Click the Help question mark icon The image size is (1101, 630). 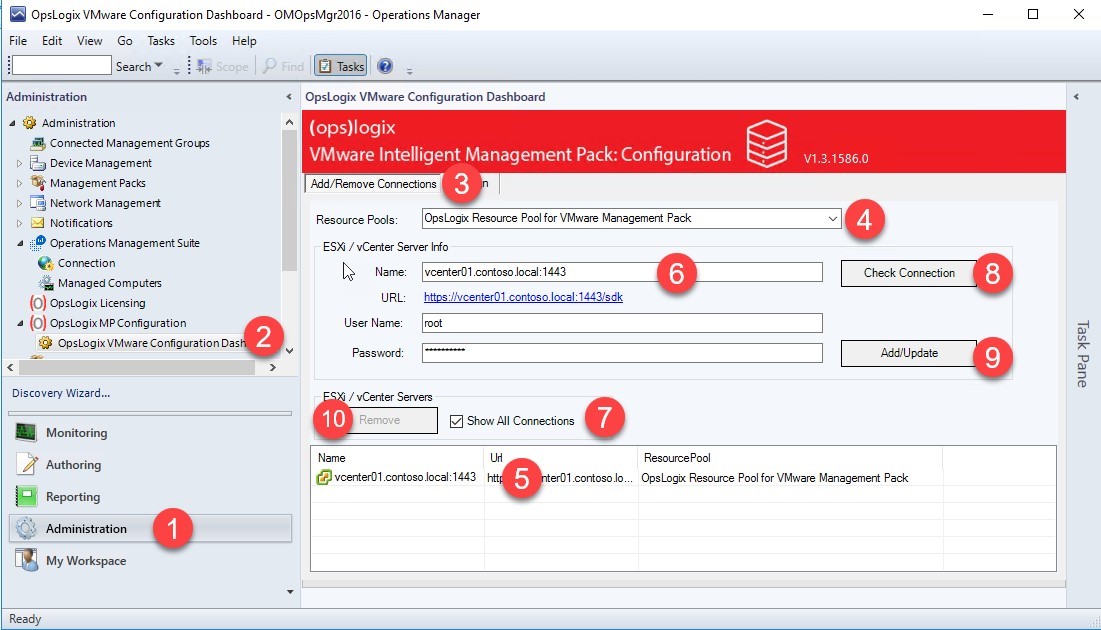point(385,66)
